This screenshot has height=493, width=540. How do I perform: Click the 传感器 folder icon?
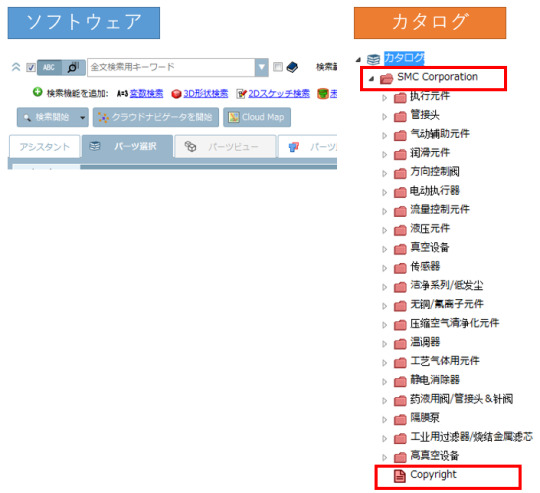click(400, 268)
